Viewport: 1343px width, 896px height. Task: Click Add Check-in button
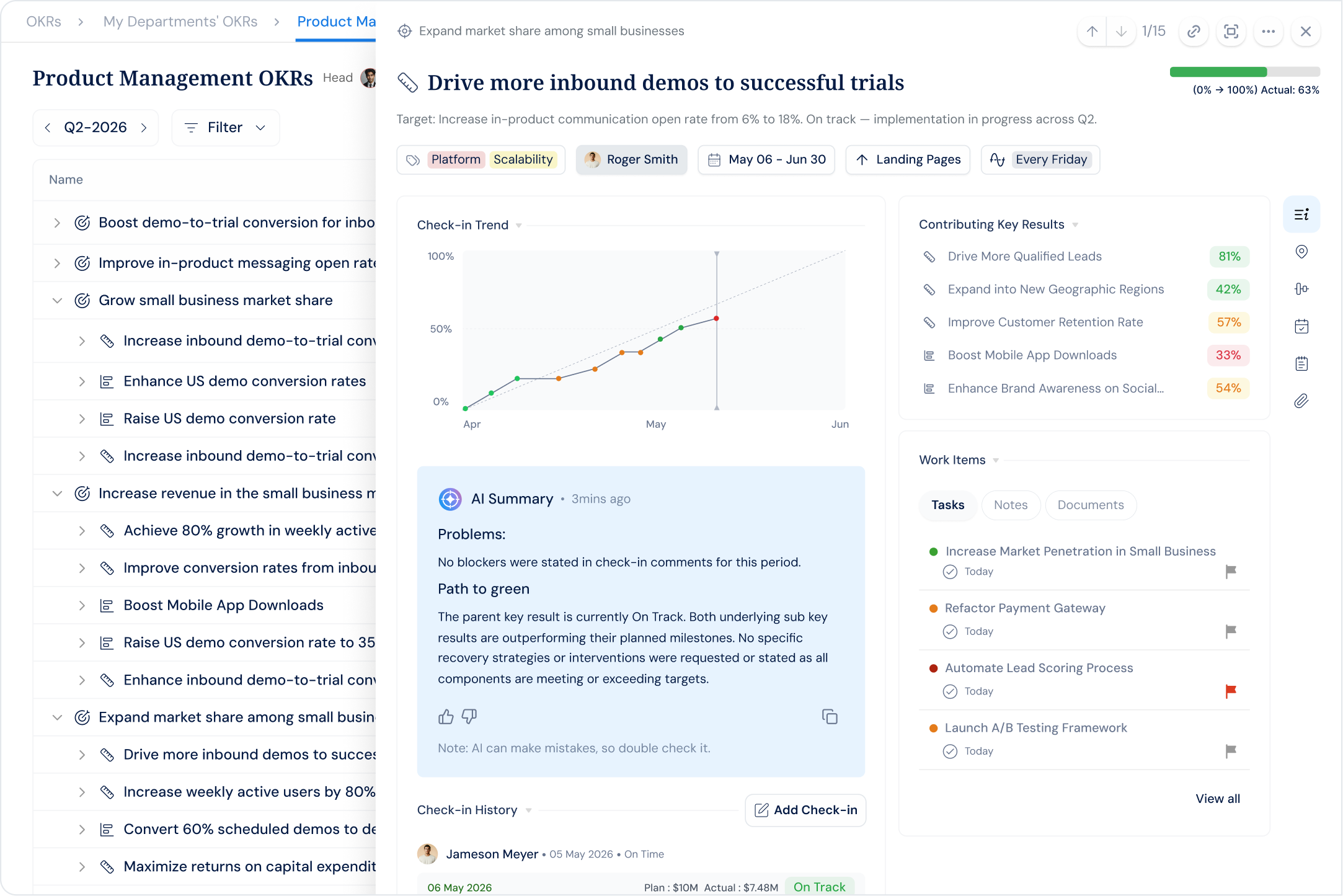coord(805,810)
